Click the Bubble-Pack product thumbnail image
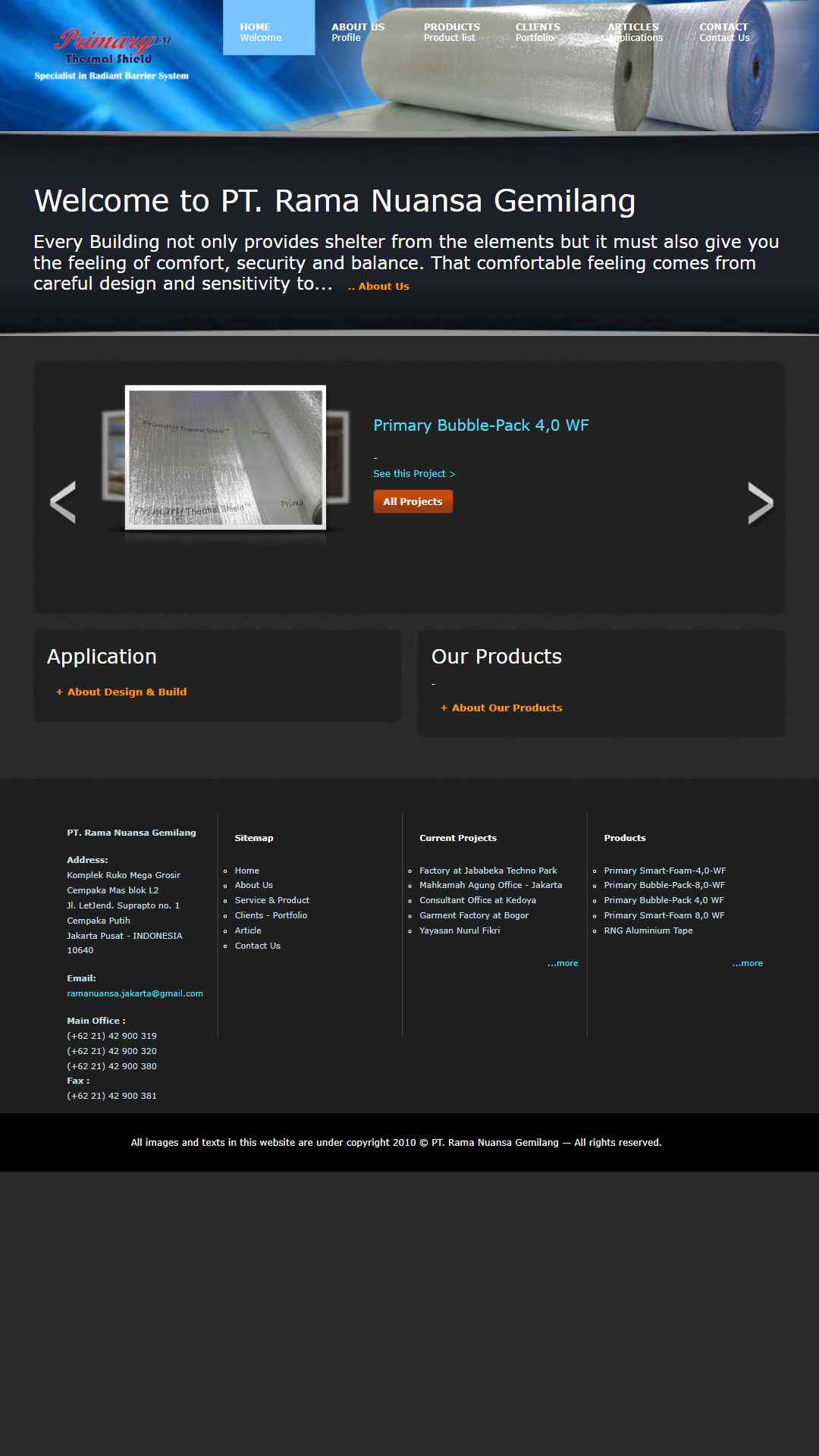819x1456 pixels. [225, 457]
